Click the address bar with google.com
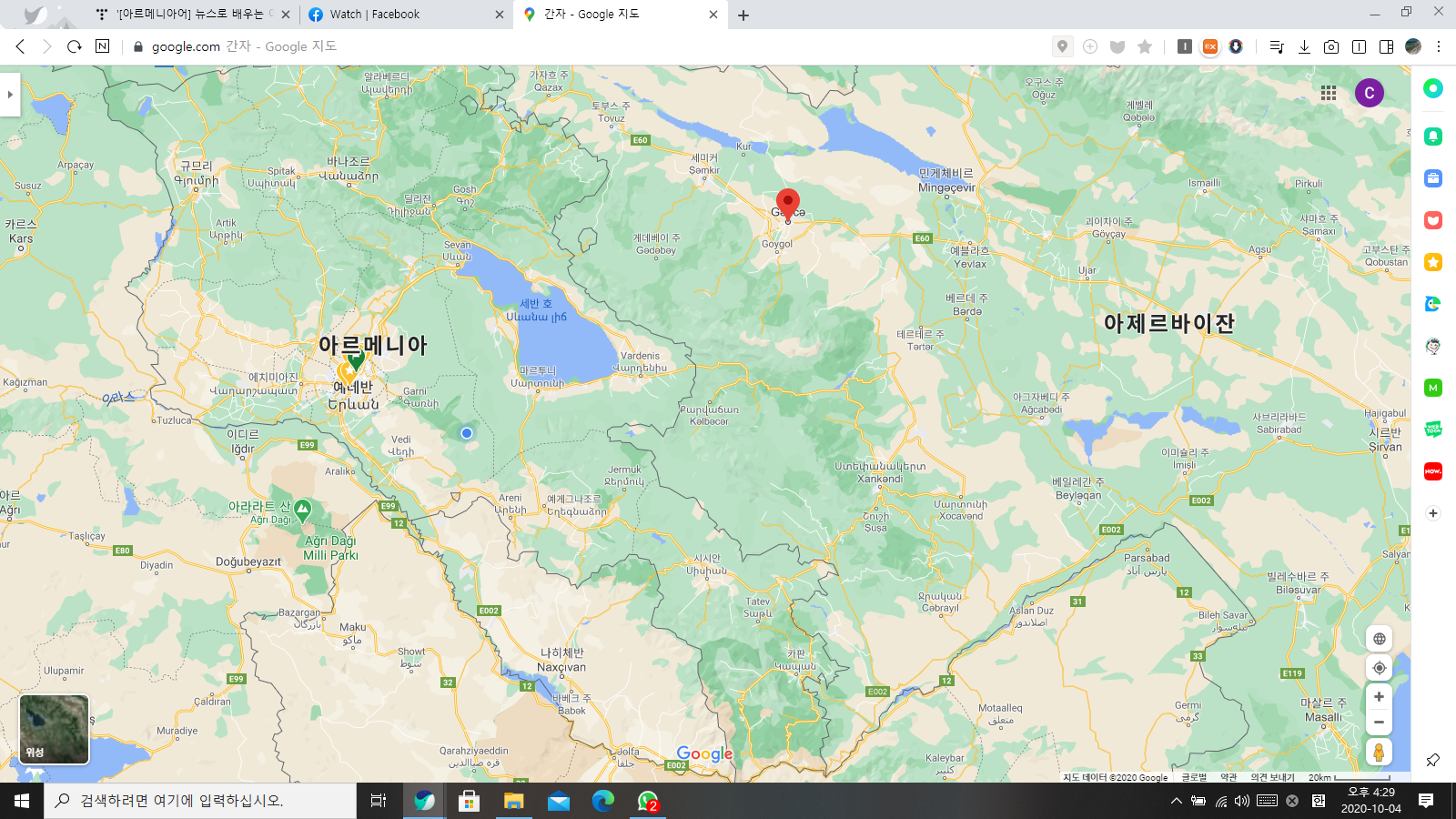Viewport: 1456px width, 819px height. point(582,46)
